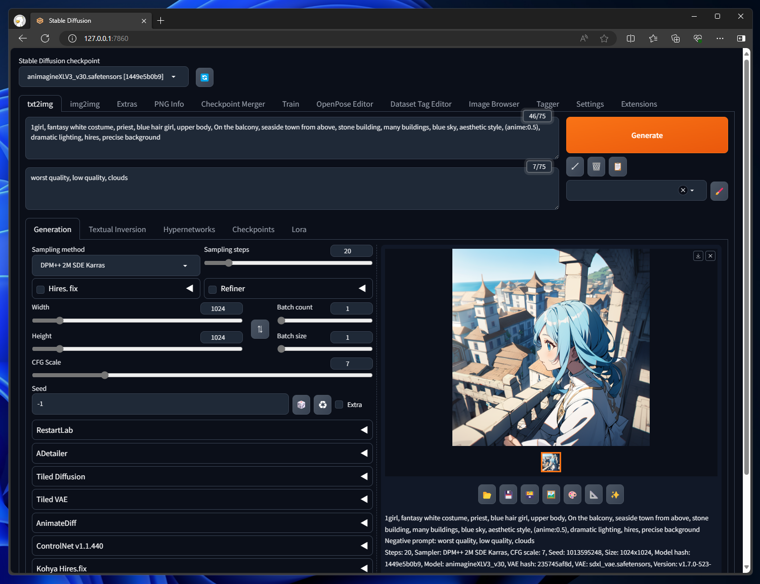Click the Seed input field

point(160,404)
